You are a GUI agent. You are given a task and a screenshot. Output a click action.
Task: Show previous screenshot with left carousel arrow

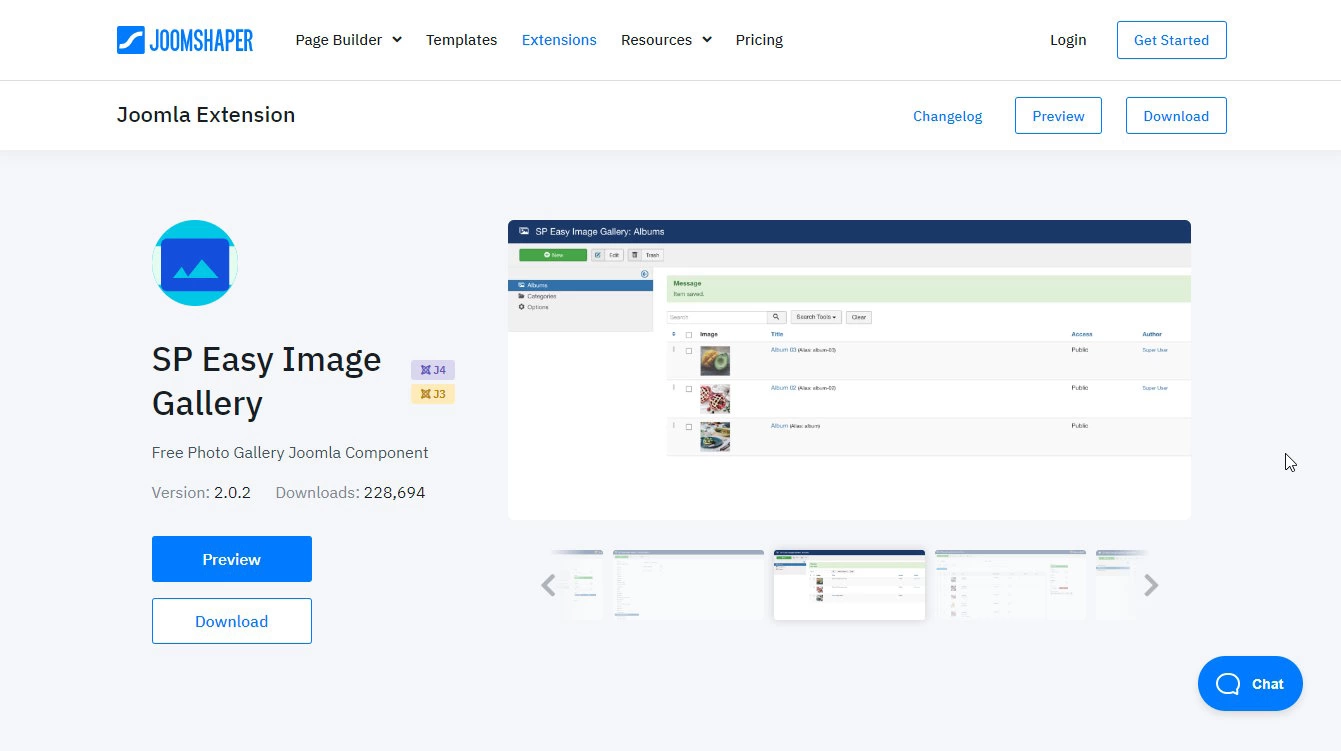[x=548, y=585]
